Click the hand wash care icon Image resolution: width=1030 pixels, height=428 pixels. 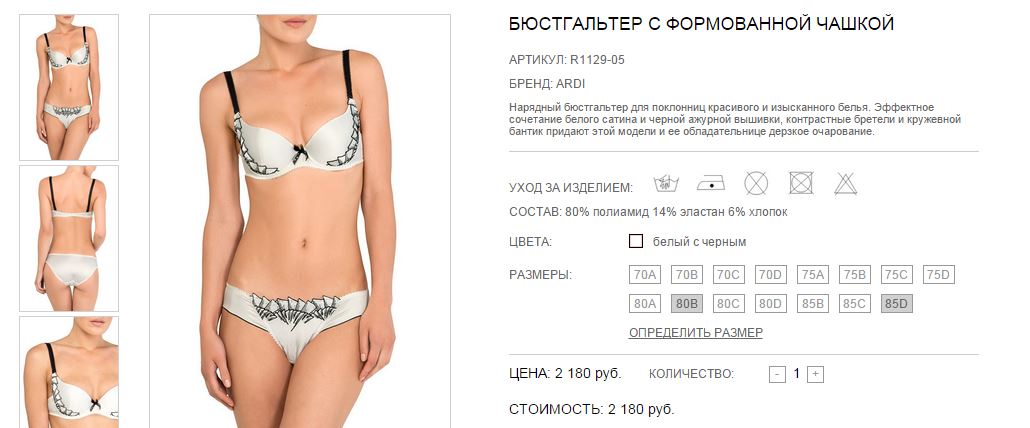click(x=666, y=183)
